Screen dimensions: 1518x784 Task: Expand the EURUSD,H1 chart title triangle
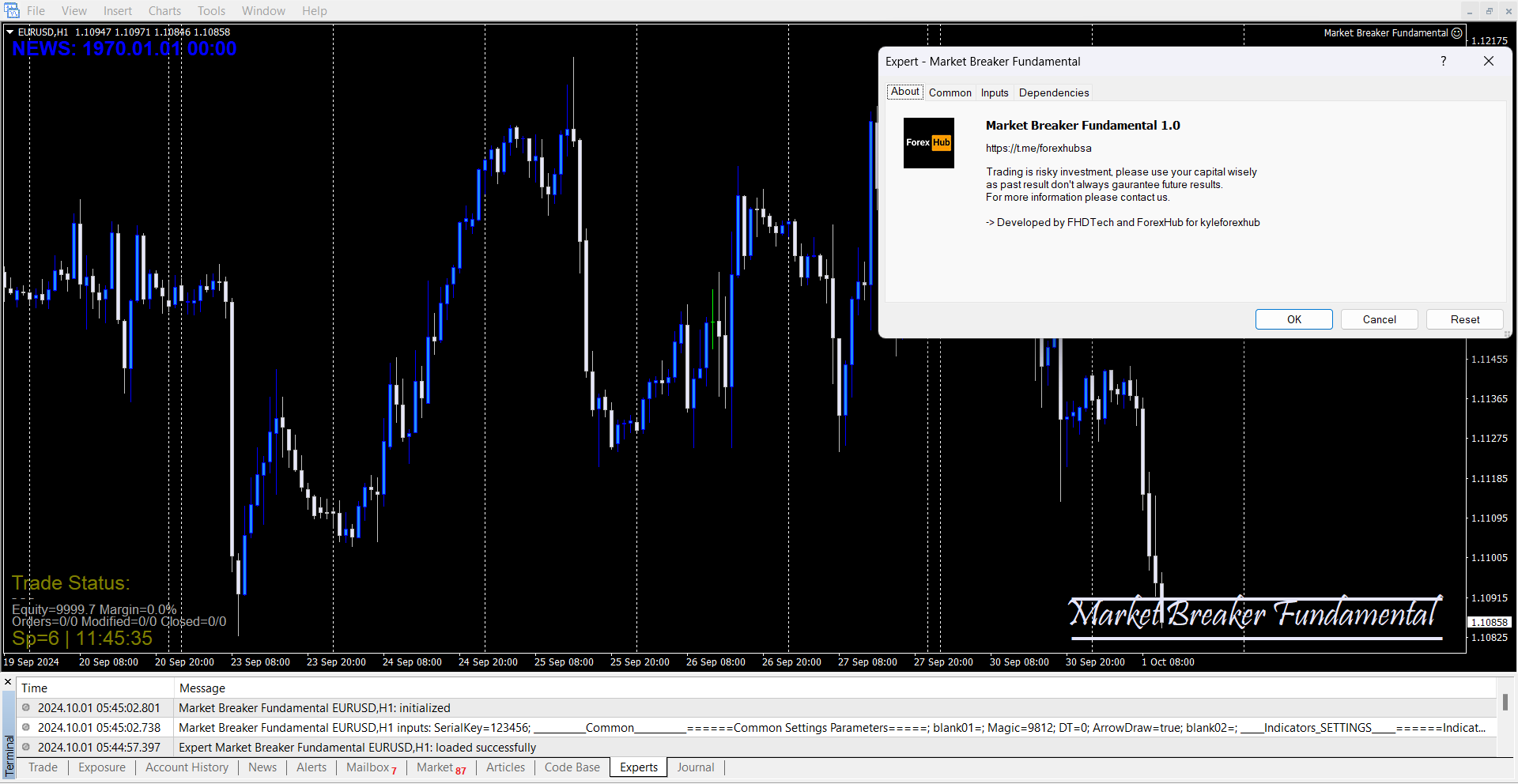click(10, 32)
